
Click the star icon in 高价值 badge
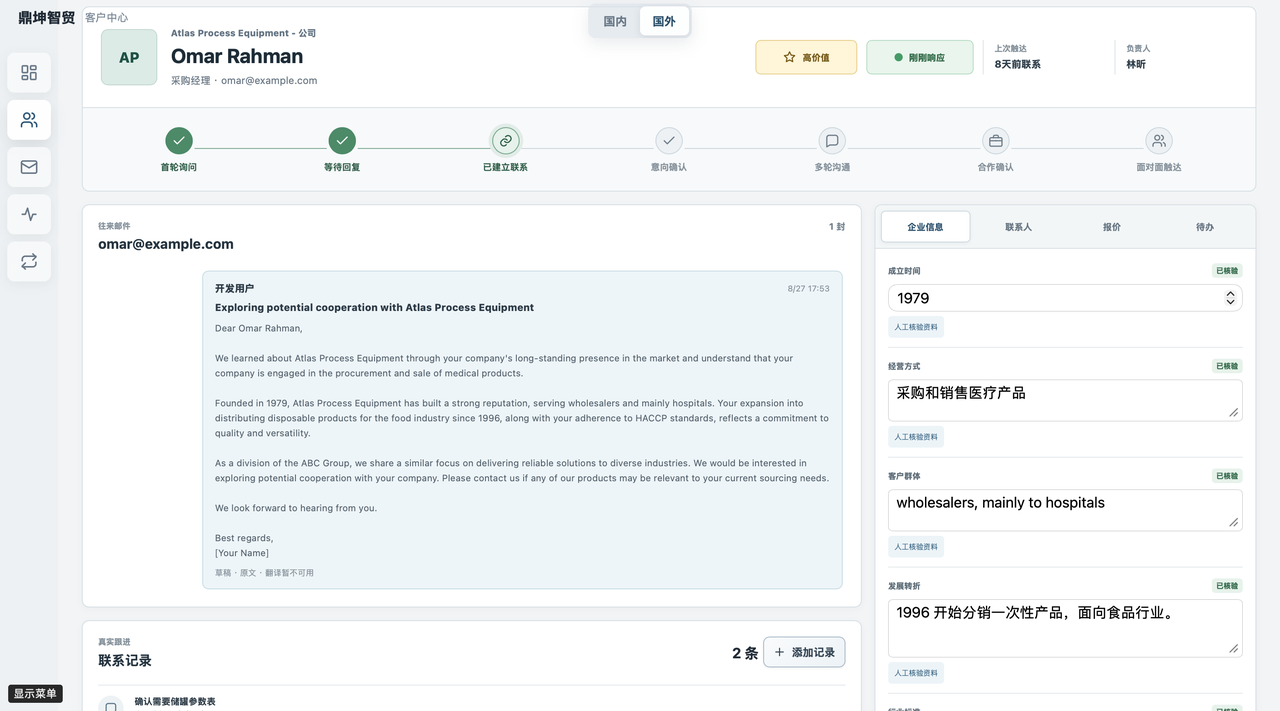tap(789, 58)
